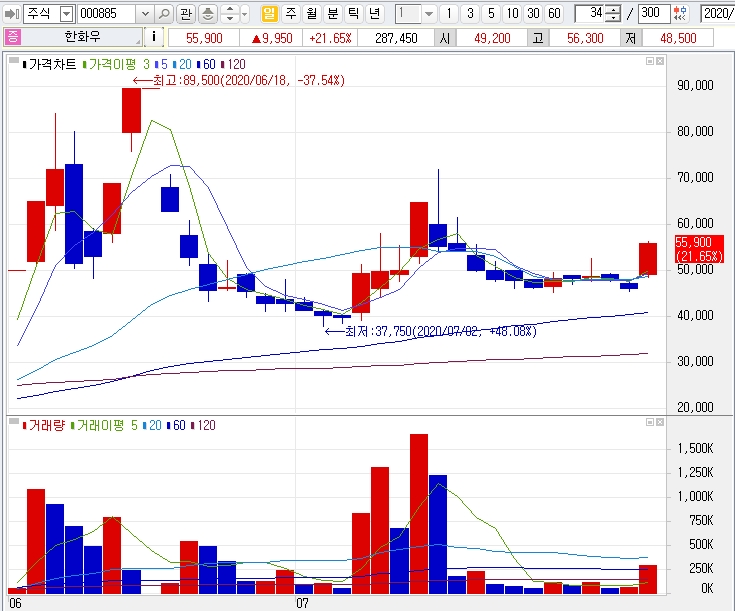Open small dropdown arrow beside the stock stepper
Viewport: 735px width, 611px height.
click(x=245, y=14)
